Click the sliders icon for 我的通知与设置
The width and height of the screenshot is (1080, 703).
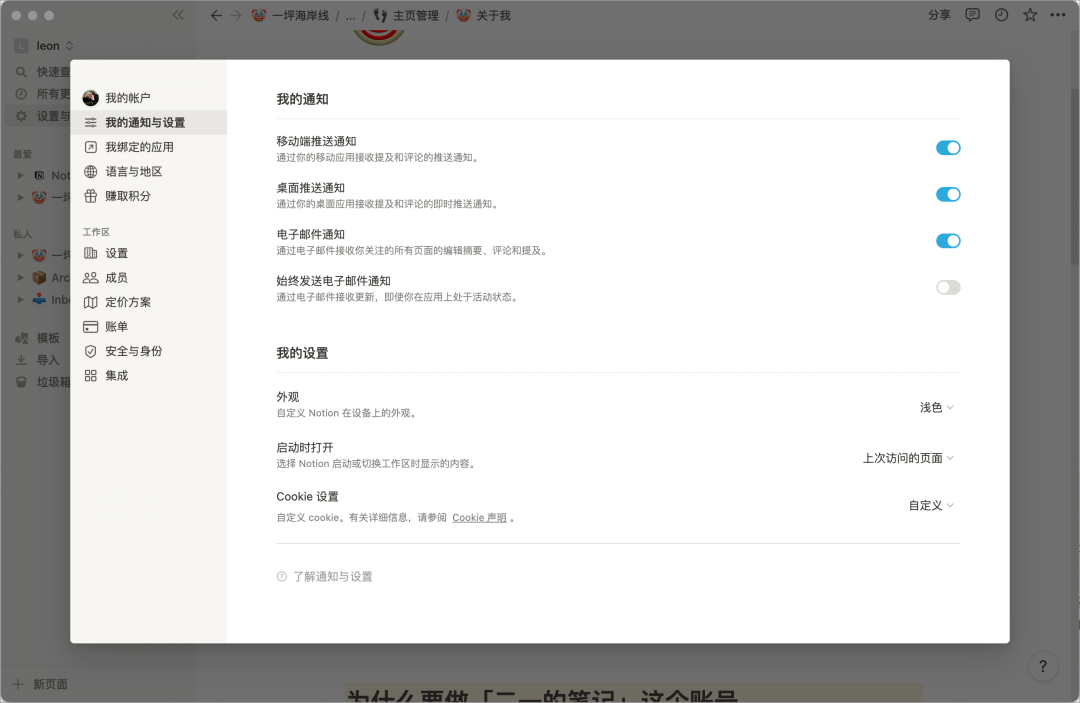(x=90, y=123)
